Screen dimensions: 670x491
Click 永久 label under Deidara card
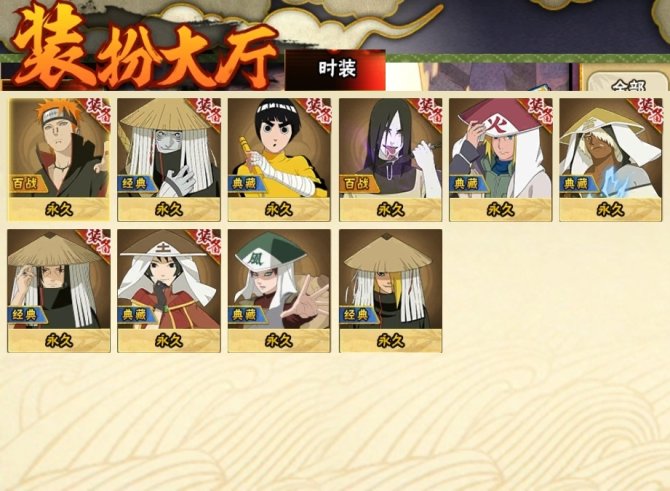pyautogui.click(x=391, y=341)
